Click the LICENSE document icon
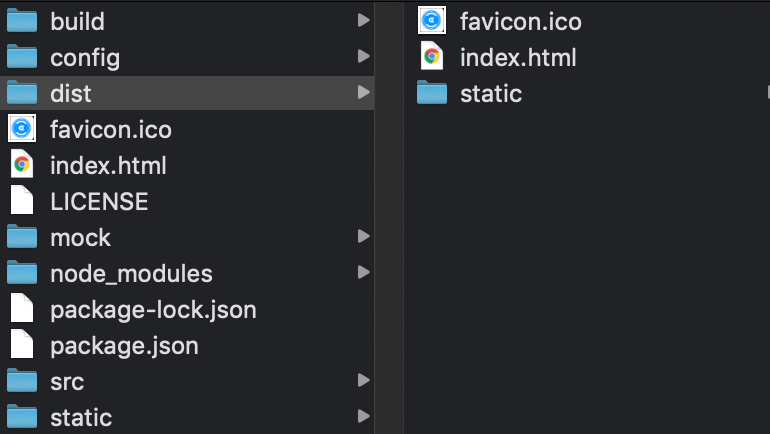Image resolution: width=770 pixels, height=434 pixels. pyautogui.click(x=22, y=201)
